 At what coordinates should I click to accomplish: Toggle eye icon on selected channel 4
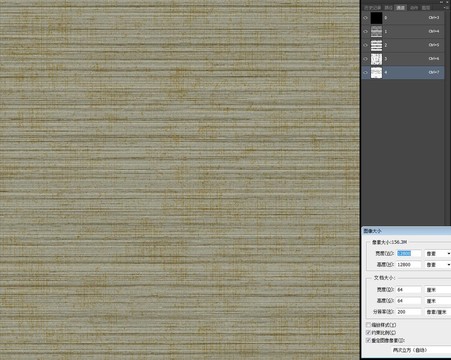[x=365, y=72]
